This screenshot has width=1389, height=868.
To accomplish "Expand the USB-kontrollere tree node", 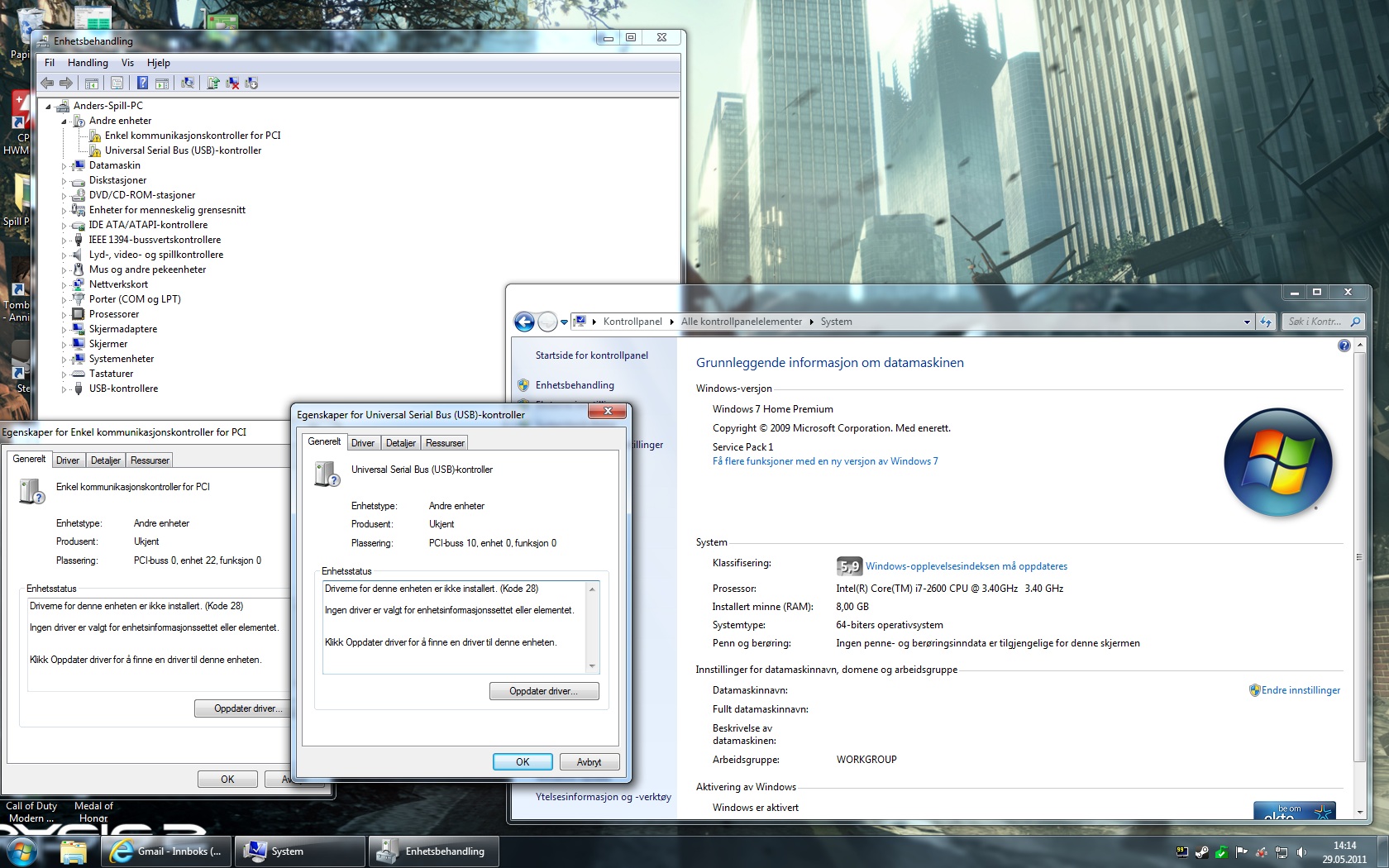I will [64, 389].
